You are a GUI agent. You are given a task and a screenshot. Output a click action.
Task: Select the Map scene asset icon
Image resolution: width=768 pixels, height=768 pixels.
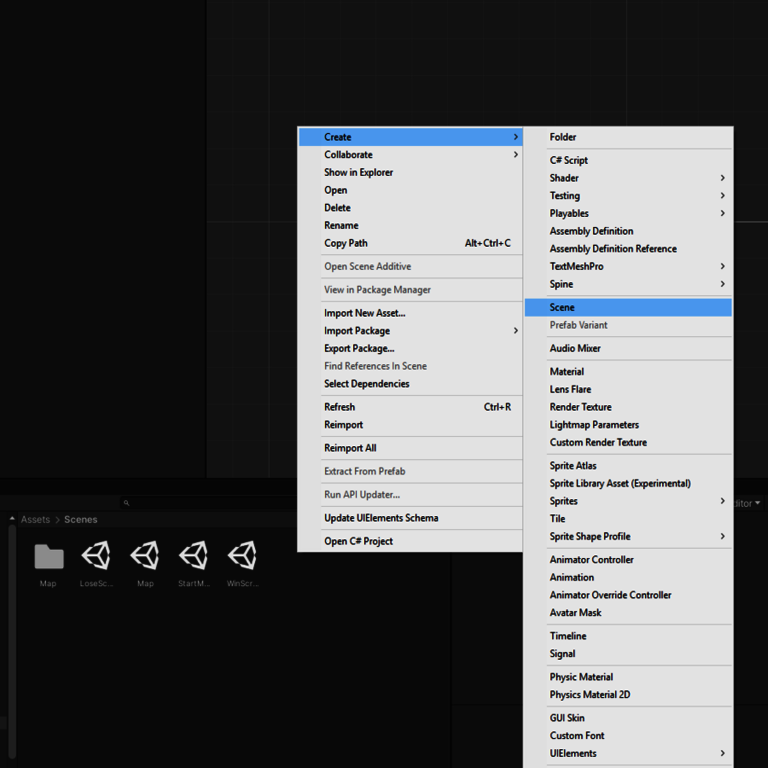[x=145, y=556]
